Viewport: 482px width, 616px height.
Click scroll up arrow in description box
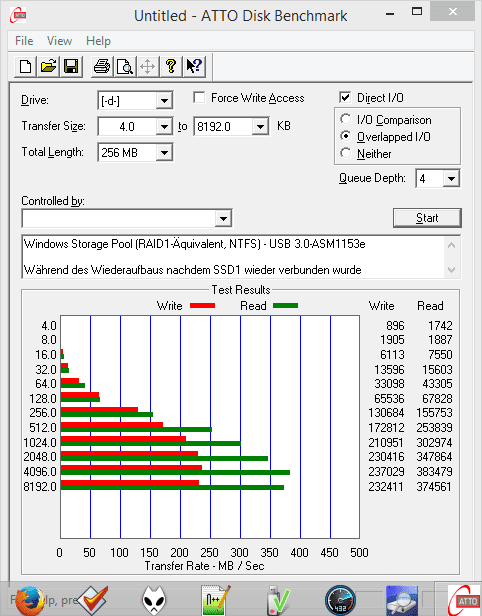[451, 246]
